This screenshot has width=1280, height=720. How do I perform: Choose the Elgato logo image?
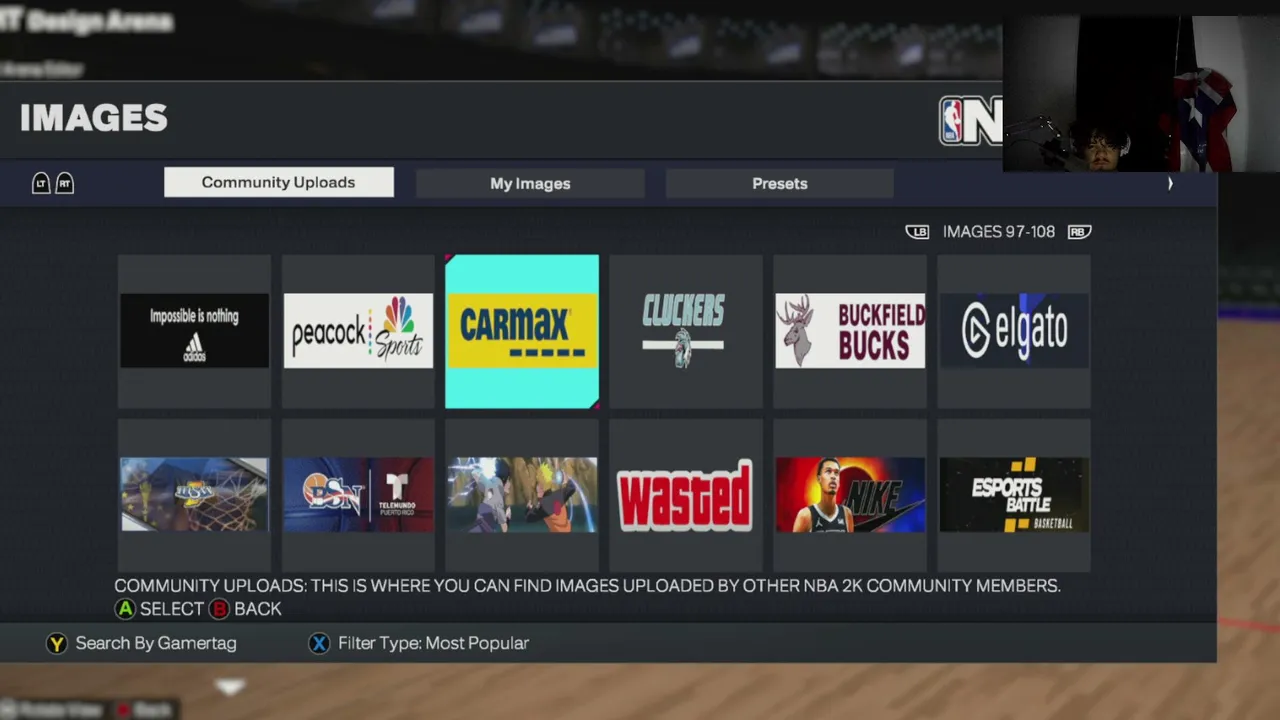[1014, 331]
